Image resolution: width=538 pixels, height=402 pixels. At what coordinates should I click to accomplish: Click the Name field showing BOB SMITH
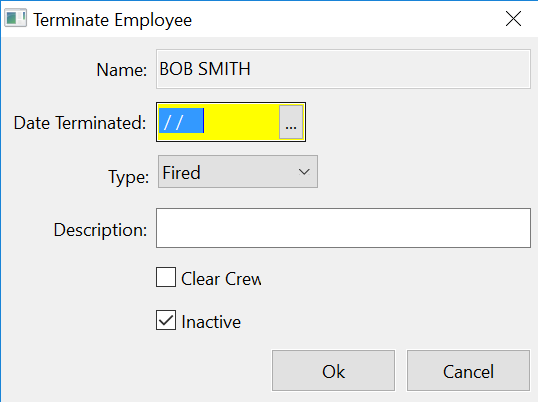[343, 69]
